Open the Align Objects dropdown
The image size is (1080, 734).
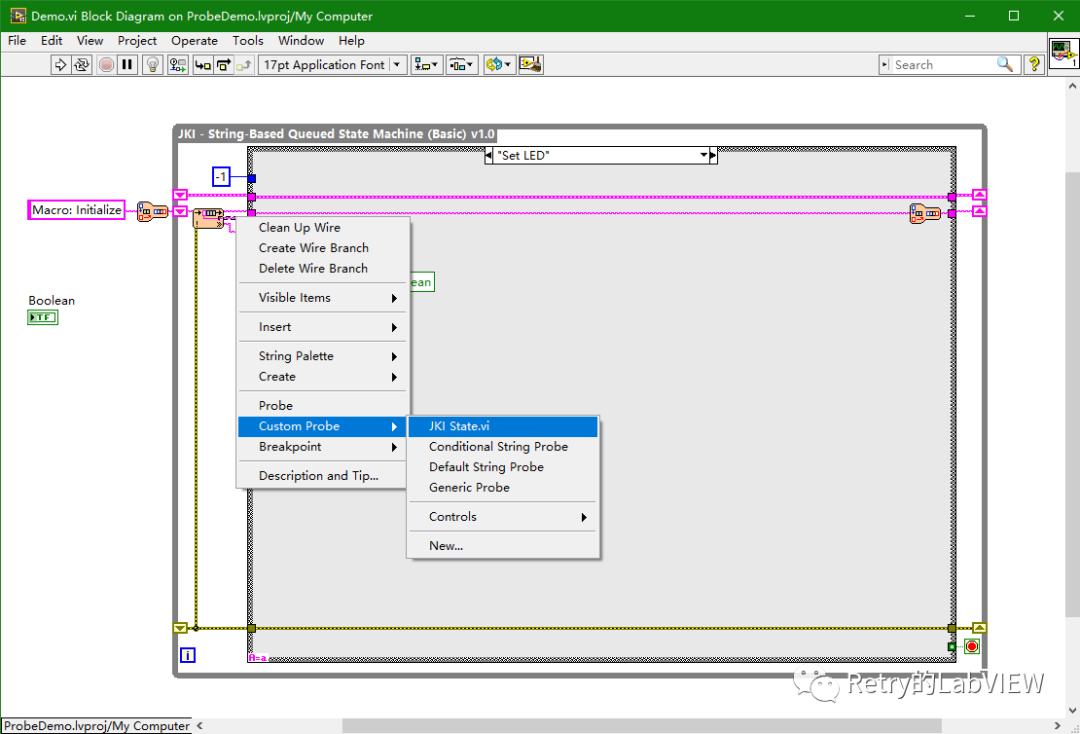(426, 65)
